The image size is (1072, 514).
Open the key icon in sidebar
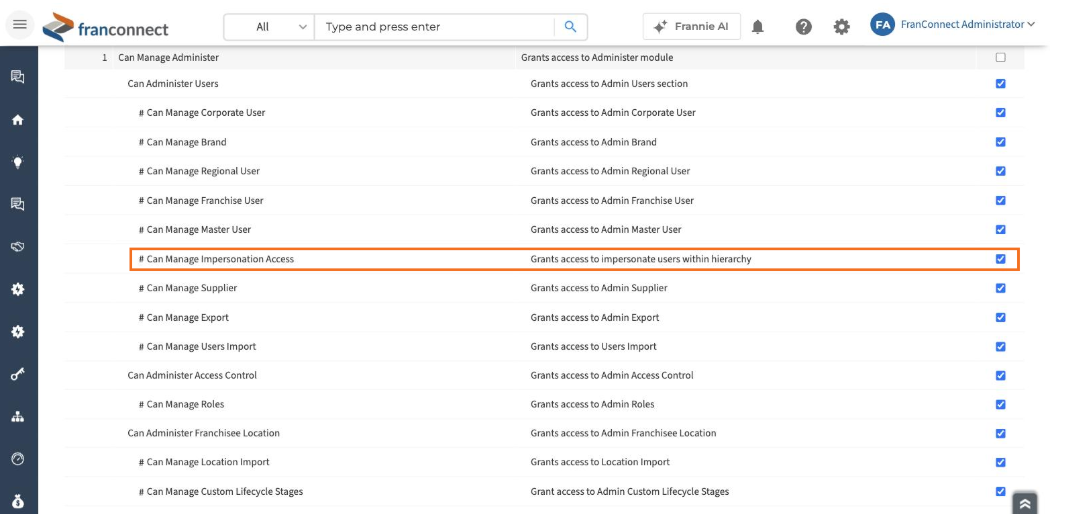pos(18,374)
